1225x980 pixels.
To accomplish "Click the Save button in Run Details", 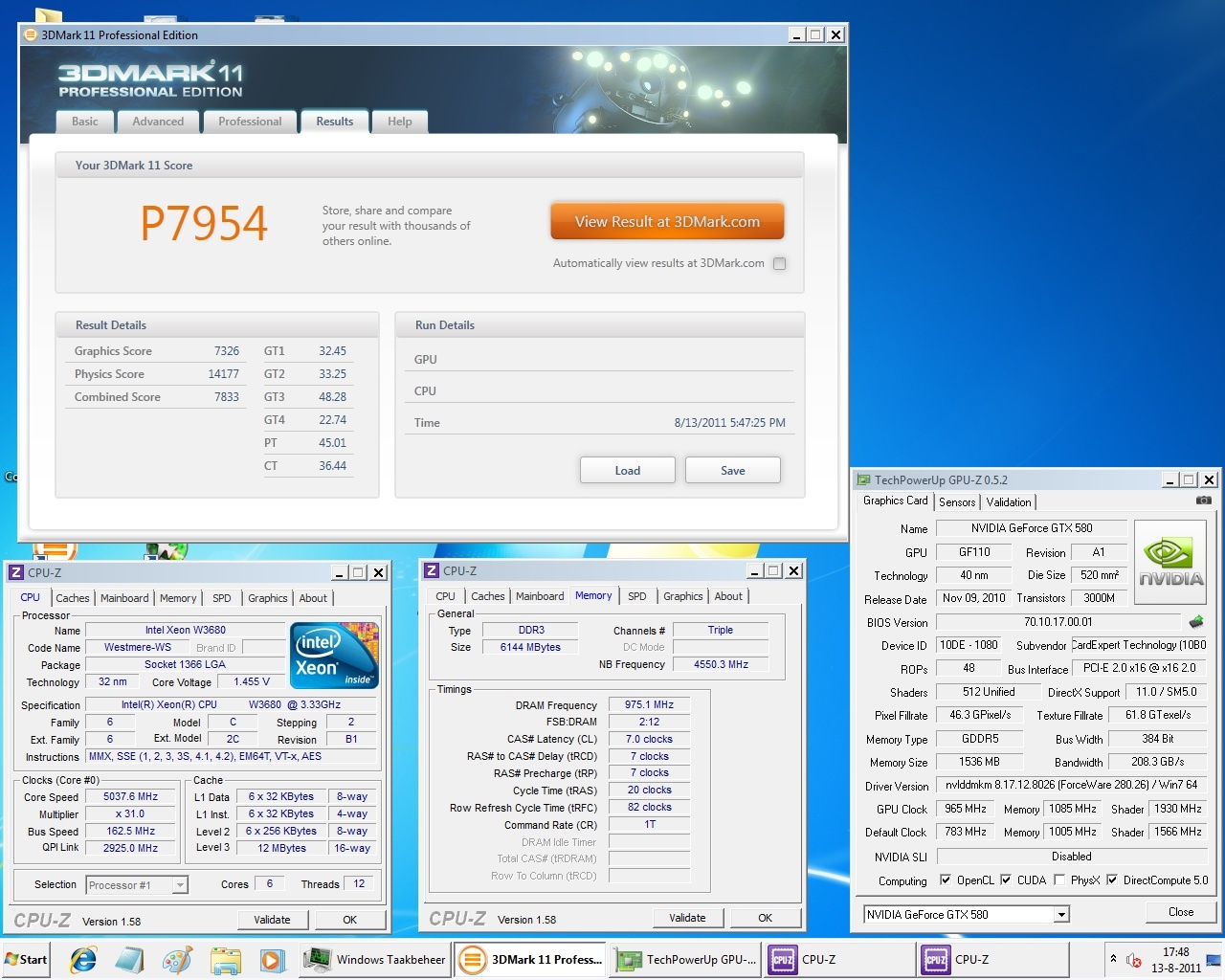I will coord(733,470).
